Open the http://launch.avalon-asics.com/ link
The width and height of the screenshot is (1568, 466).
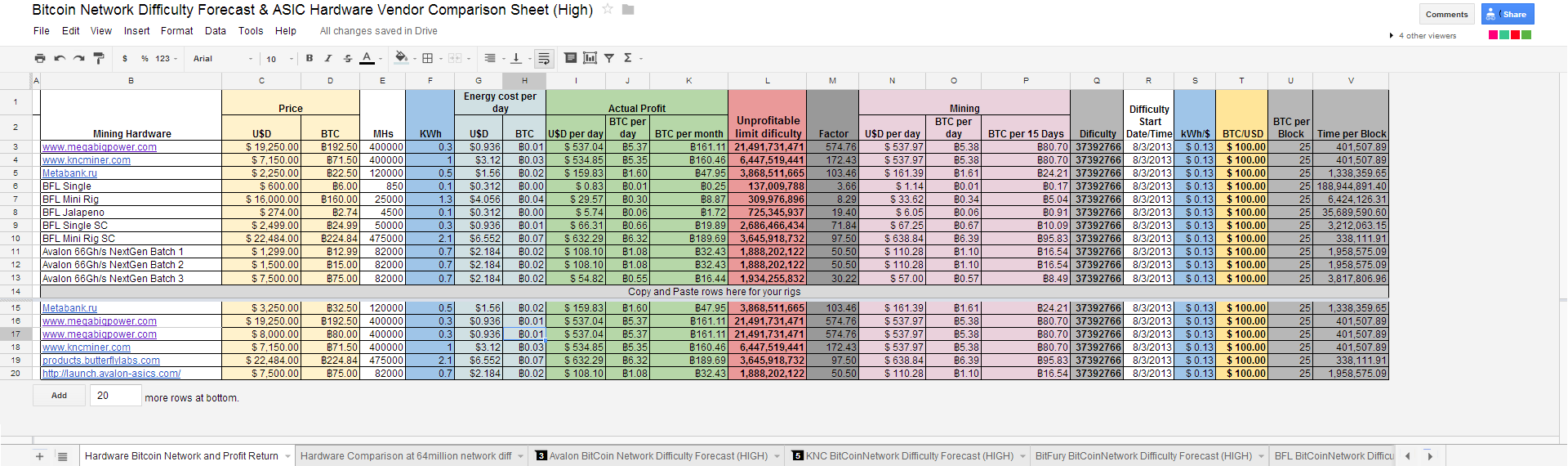tap(111, 374)
